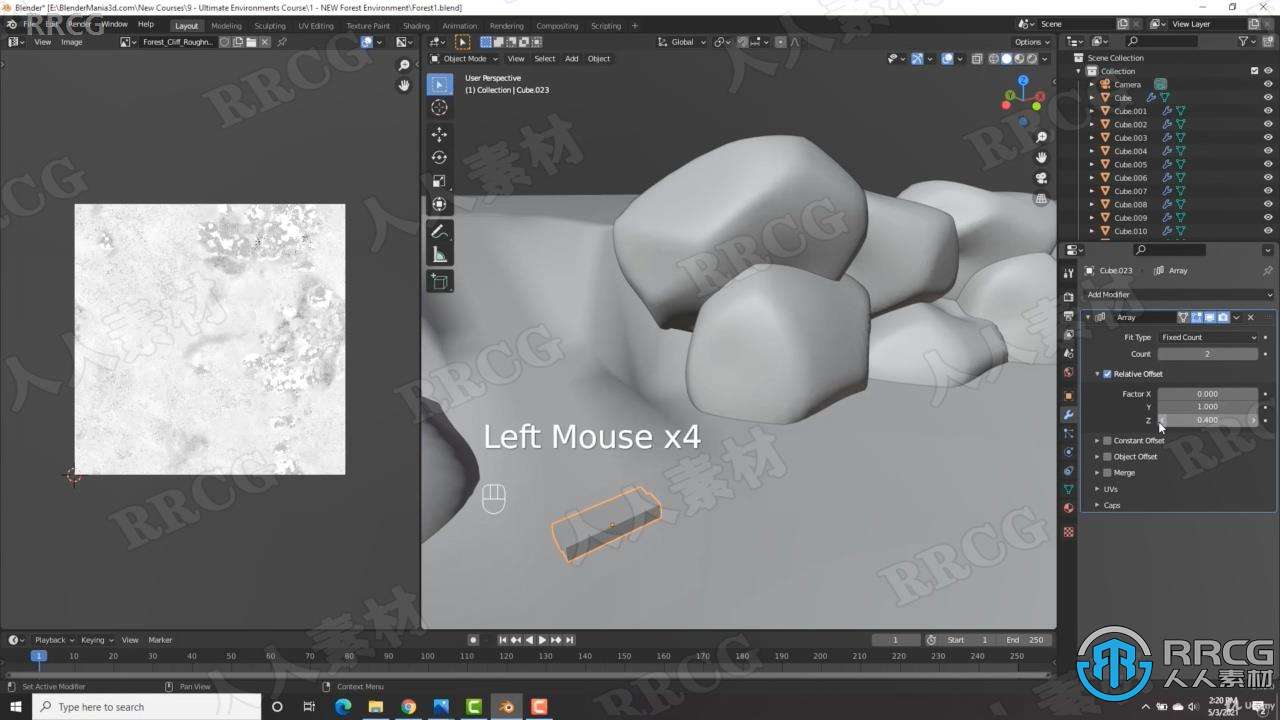Click the viewport zoom magnifier icon

pyautogui.click(x=1041, y=137)
